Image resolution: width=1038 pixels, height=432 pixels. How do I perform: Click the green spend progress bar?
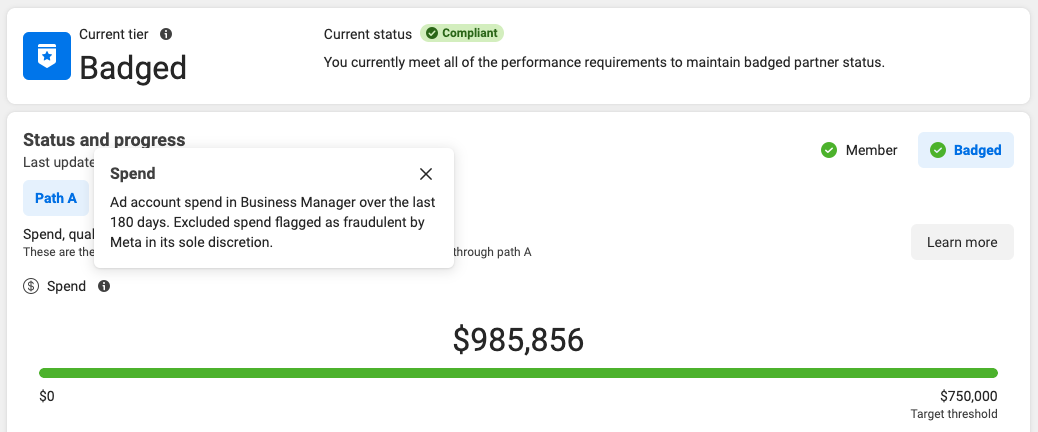click(518, 373)
